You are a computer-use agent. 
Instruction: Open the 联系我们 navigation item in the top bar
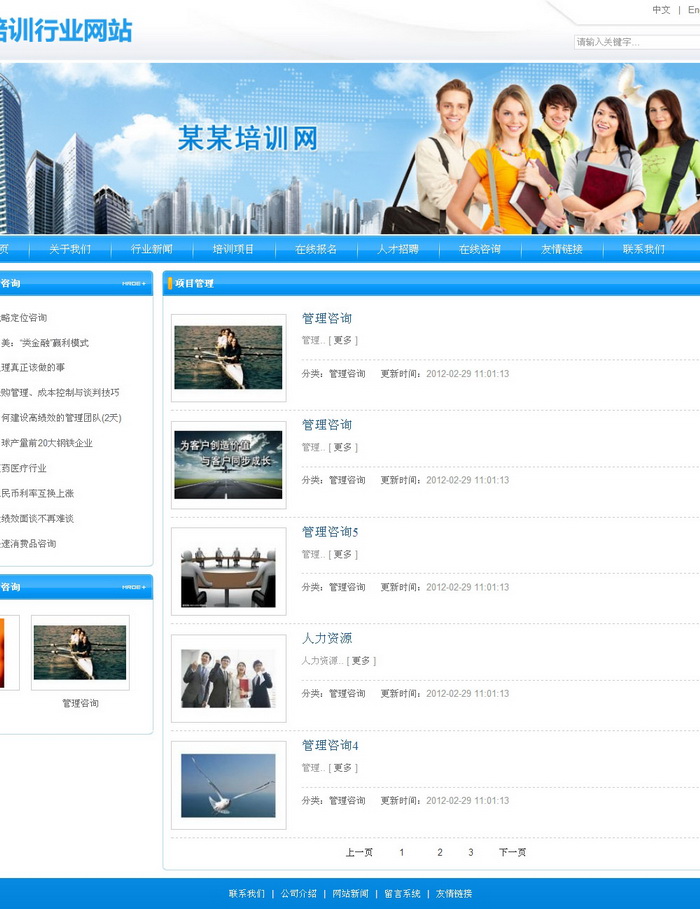coord(644,249)
